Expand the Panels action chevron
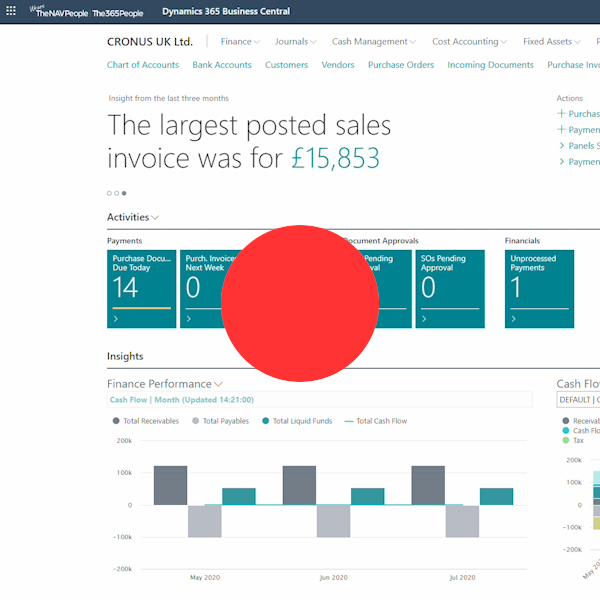Image resolution: width=600 pixels, height=600 pixels. (x=561, y=145)
